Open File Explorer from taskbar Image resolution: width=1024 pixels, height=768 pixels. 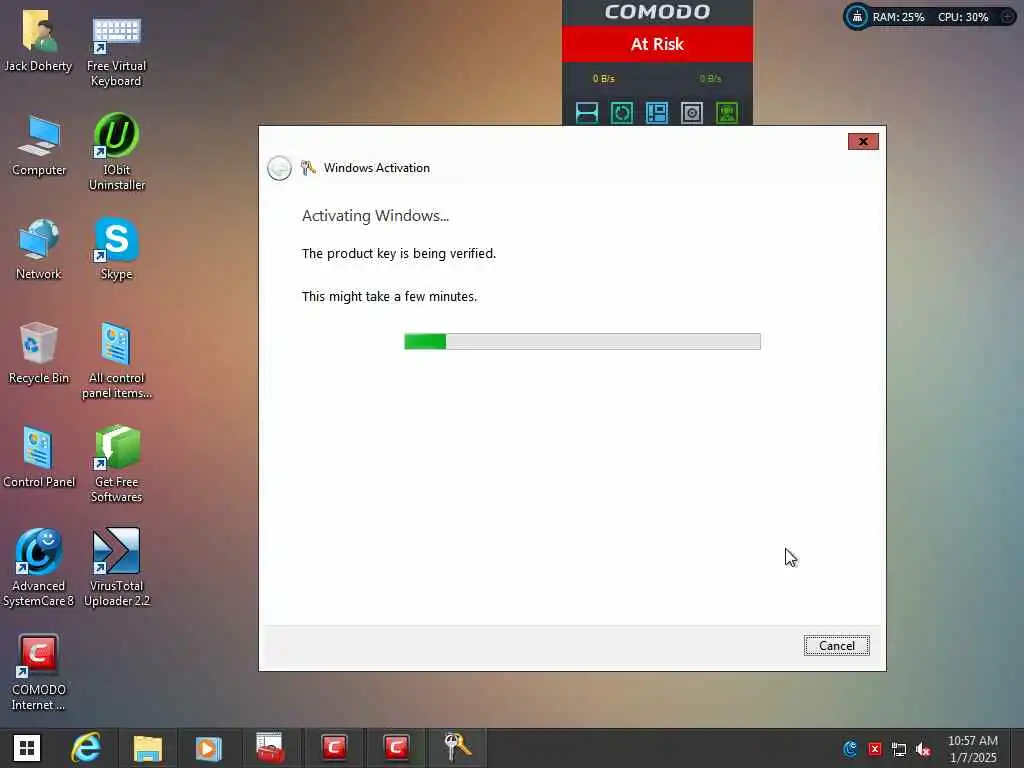point(148,748)
